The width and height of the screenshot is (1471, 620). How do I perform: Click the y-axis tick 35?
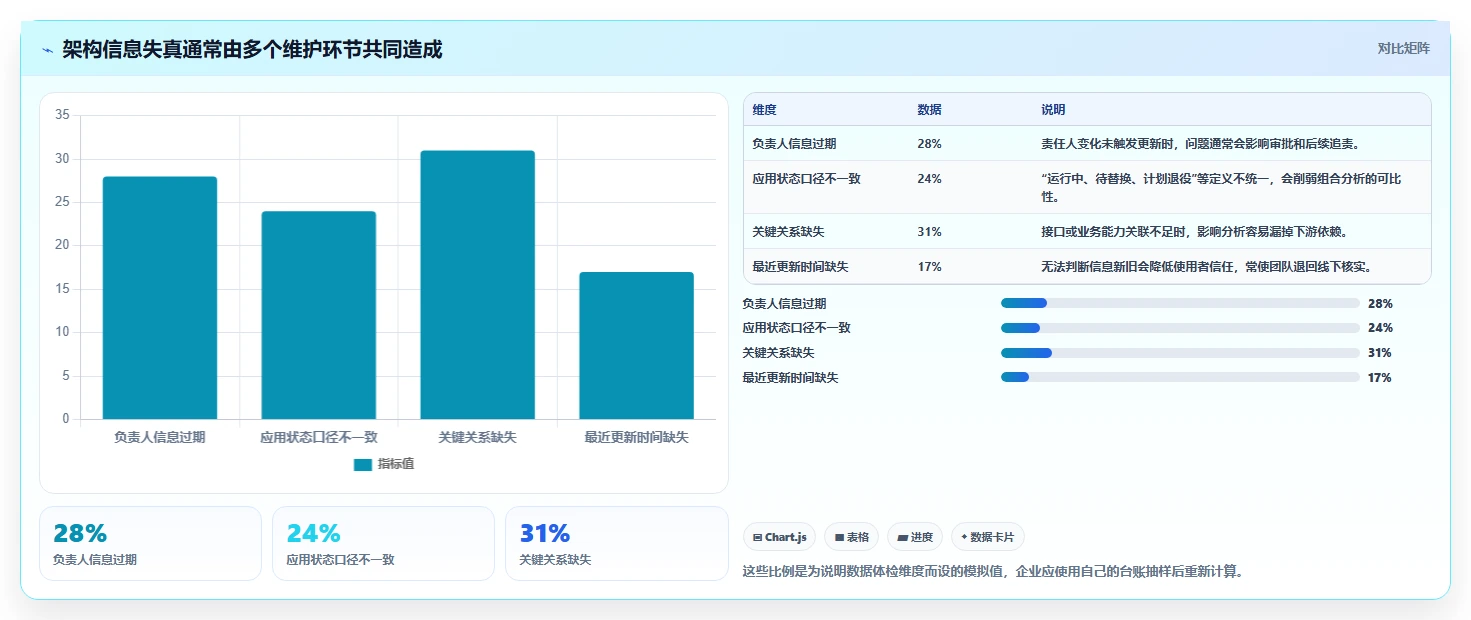pos(62,115)
